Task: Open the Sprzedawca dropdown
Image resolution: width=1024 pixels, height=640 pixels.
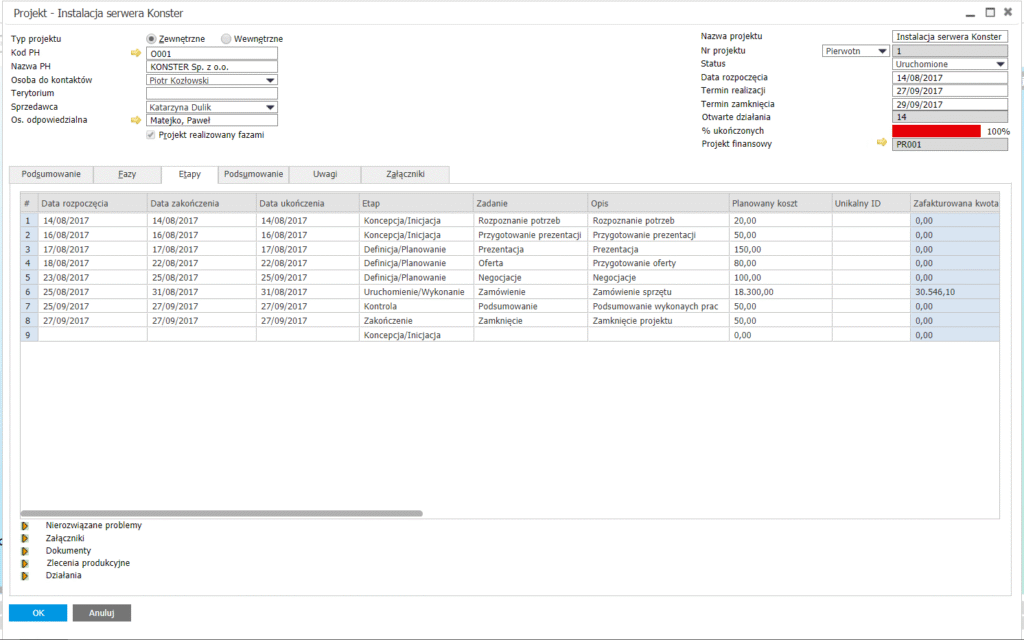Action: pos(270,107)
